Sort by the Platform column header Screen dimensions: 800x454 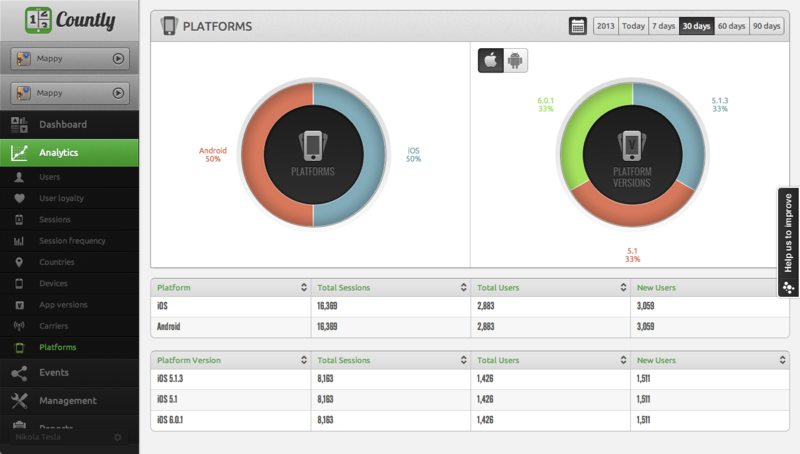[230, 288]
